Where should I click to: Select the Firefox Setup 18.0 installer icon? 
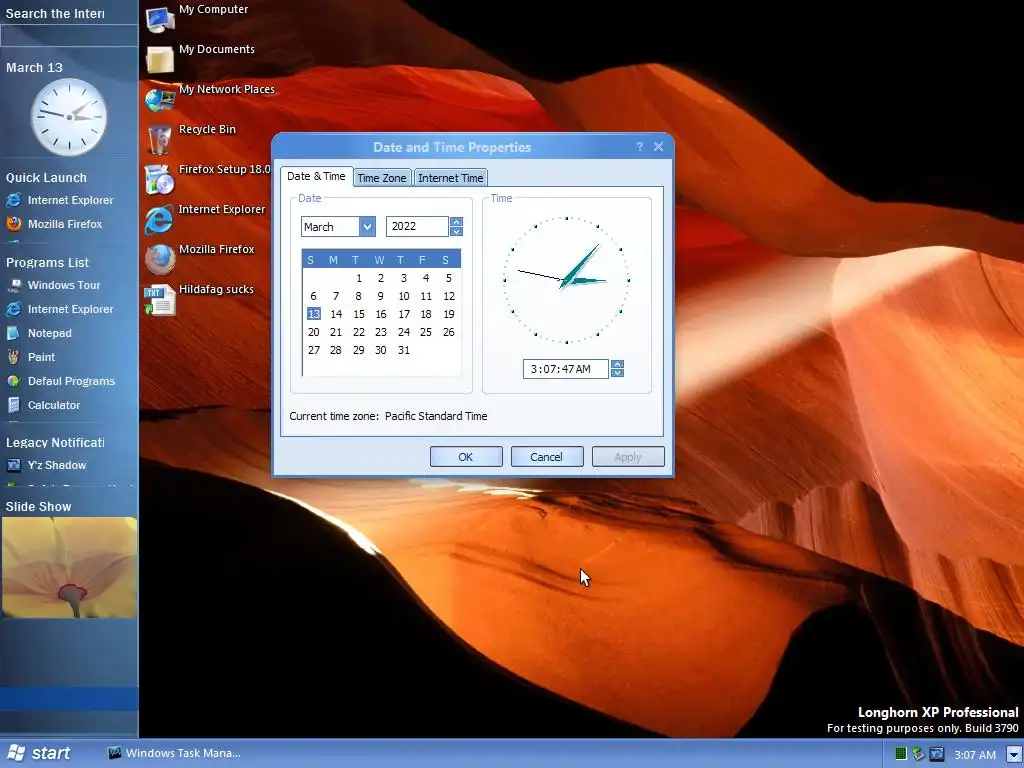tap(159, 179)
